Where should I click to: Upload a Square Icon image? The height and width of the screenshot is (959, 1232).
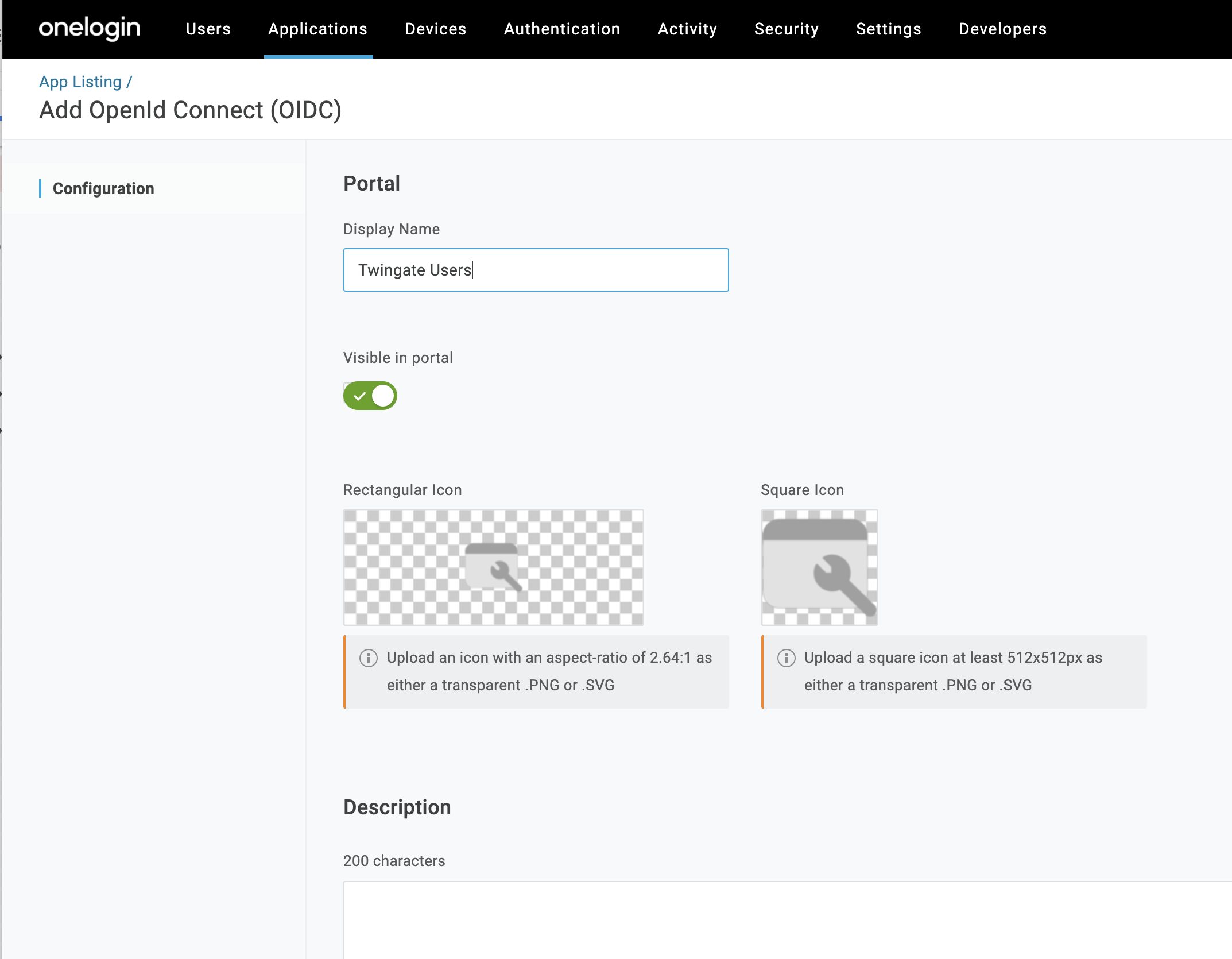coord(820,567)
